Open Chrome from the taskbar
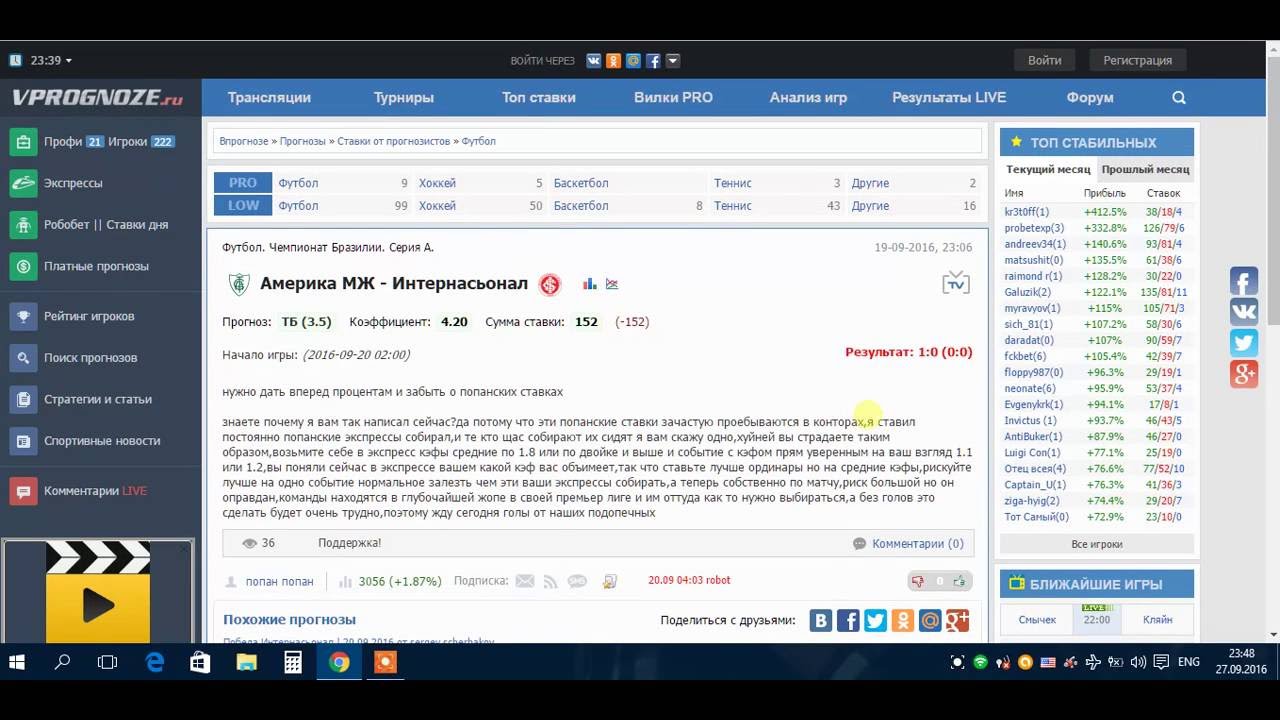The width and height of the screenshot is (1280, 720). click(339, 662)
